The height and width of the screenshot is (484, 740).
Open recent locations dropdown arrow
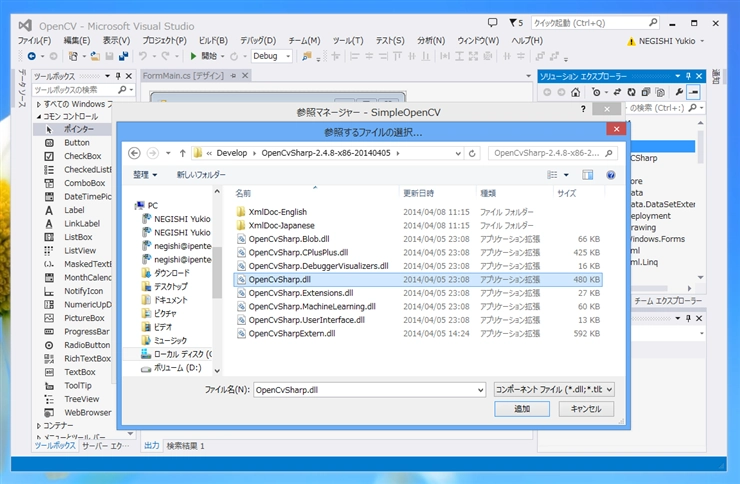[x=168, y=153]
